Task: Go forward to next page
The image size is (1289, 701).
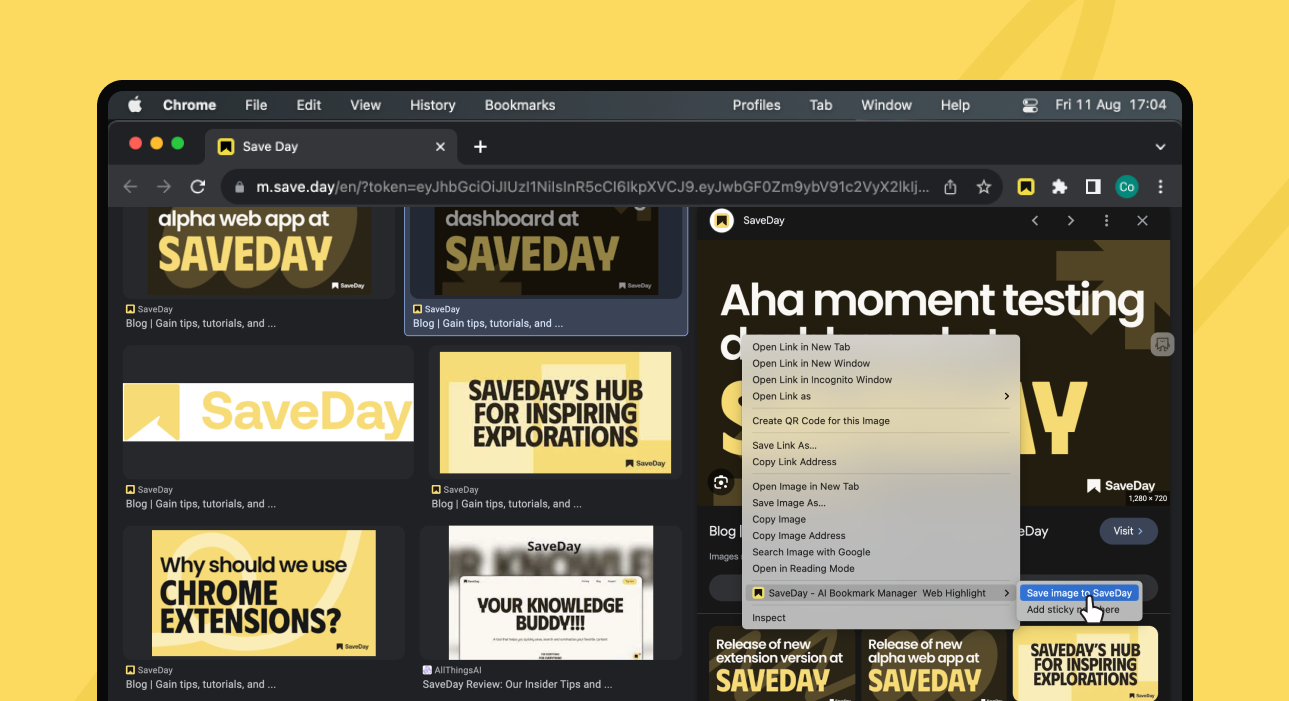Action: pos(164,187)
